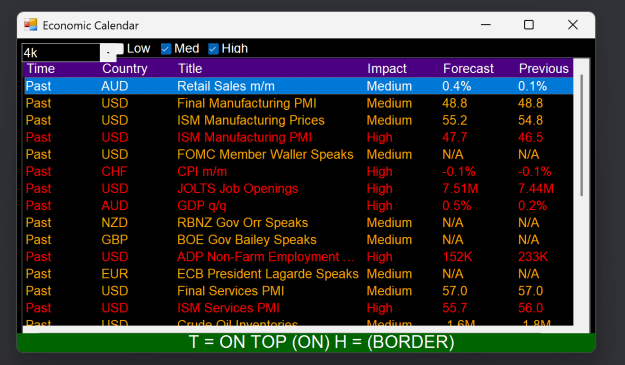625x365 pixels.
Task: Click the GBP country cell
Action: (114, 240)
